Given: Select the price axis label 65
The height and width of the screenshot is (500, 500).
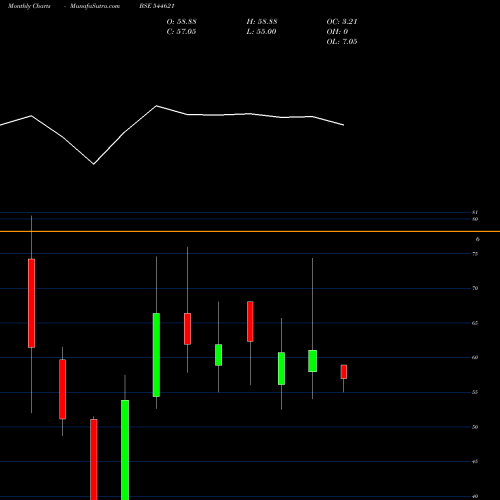Looking at the screenshot, I should 475,323.
